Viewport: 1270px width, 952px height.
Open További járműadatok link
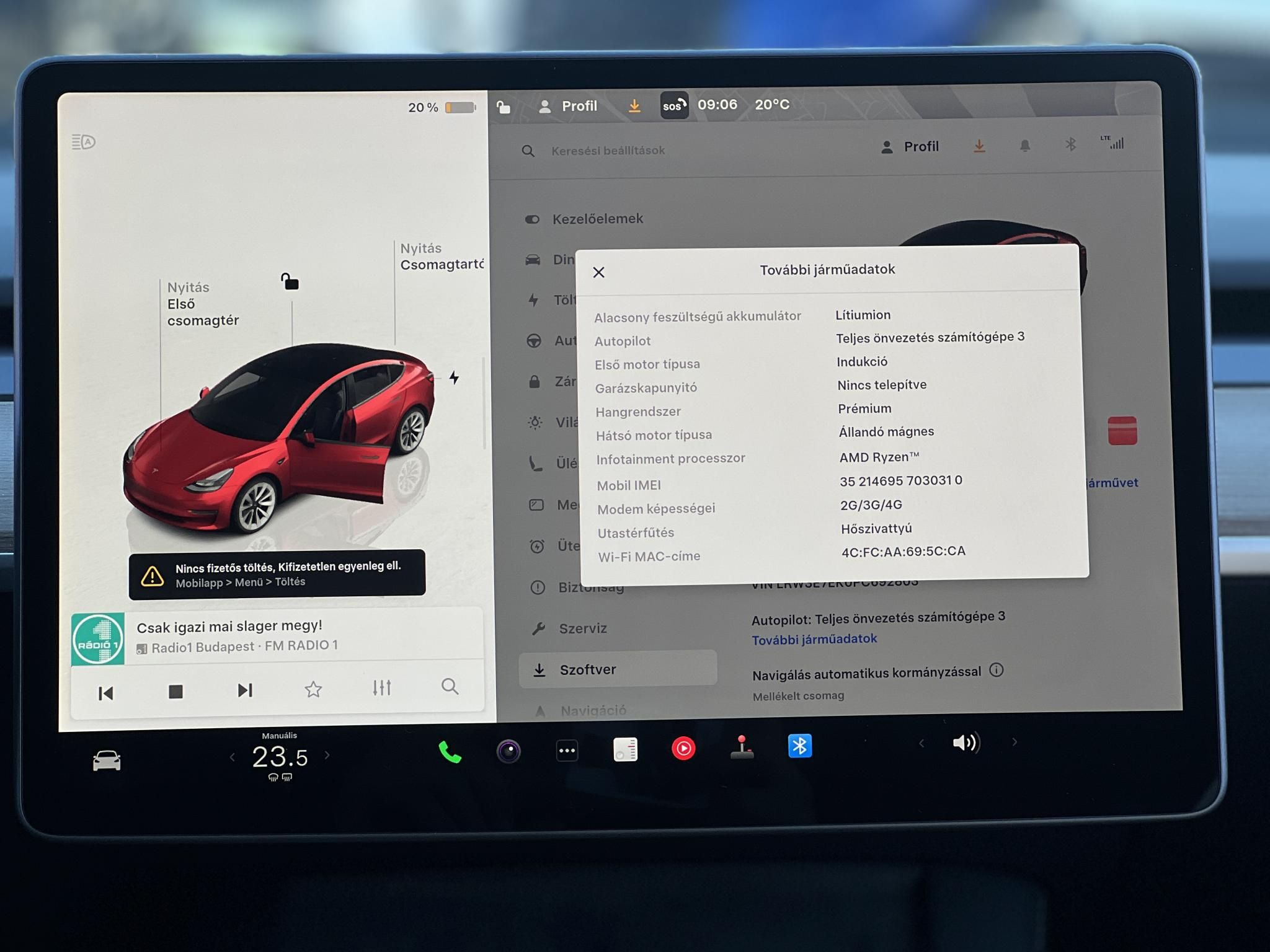pos(814,639)
